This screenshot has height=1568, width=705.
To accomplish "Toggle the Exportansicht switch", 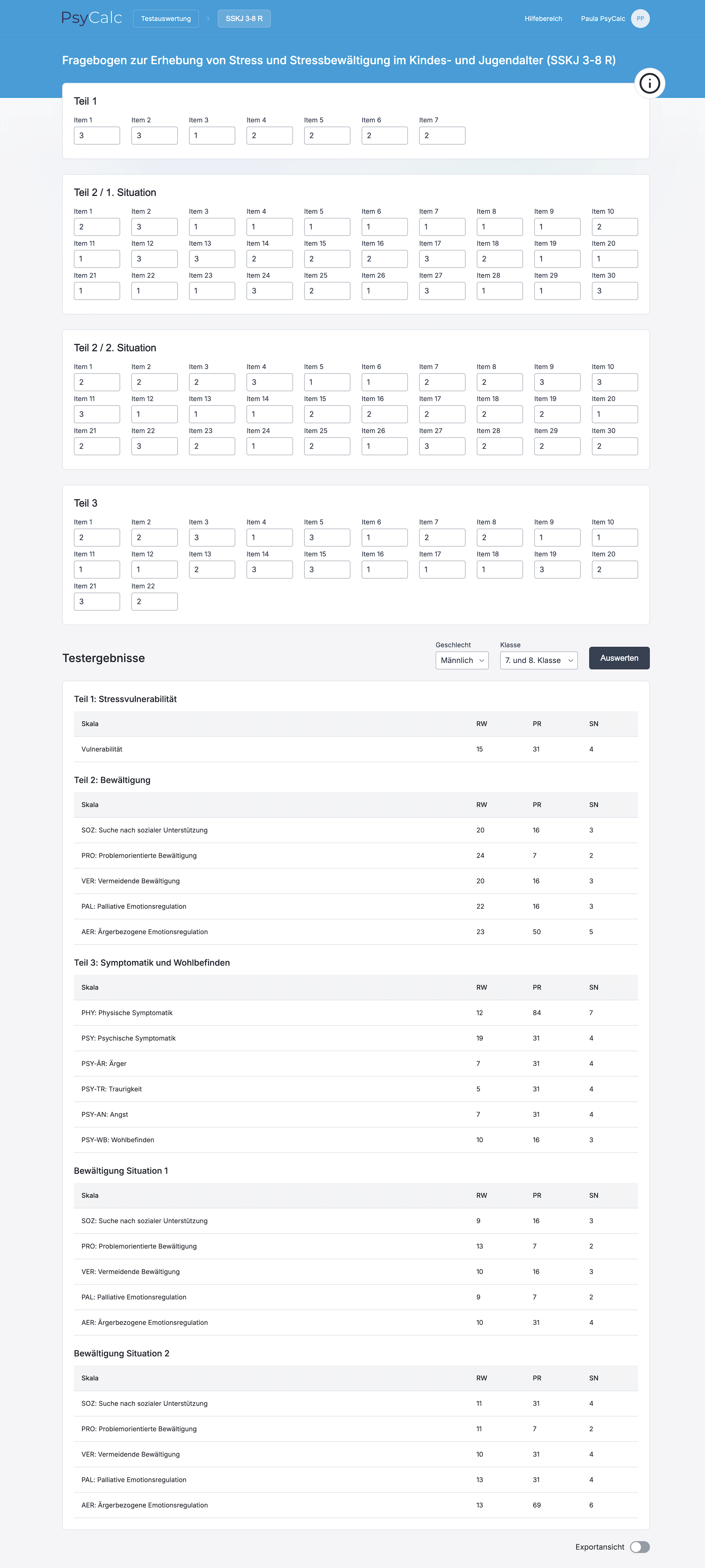I will click(x=639, y=1547).
